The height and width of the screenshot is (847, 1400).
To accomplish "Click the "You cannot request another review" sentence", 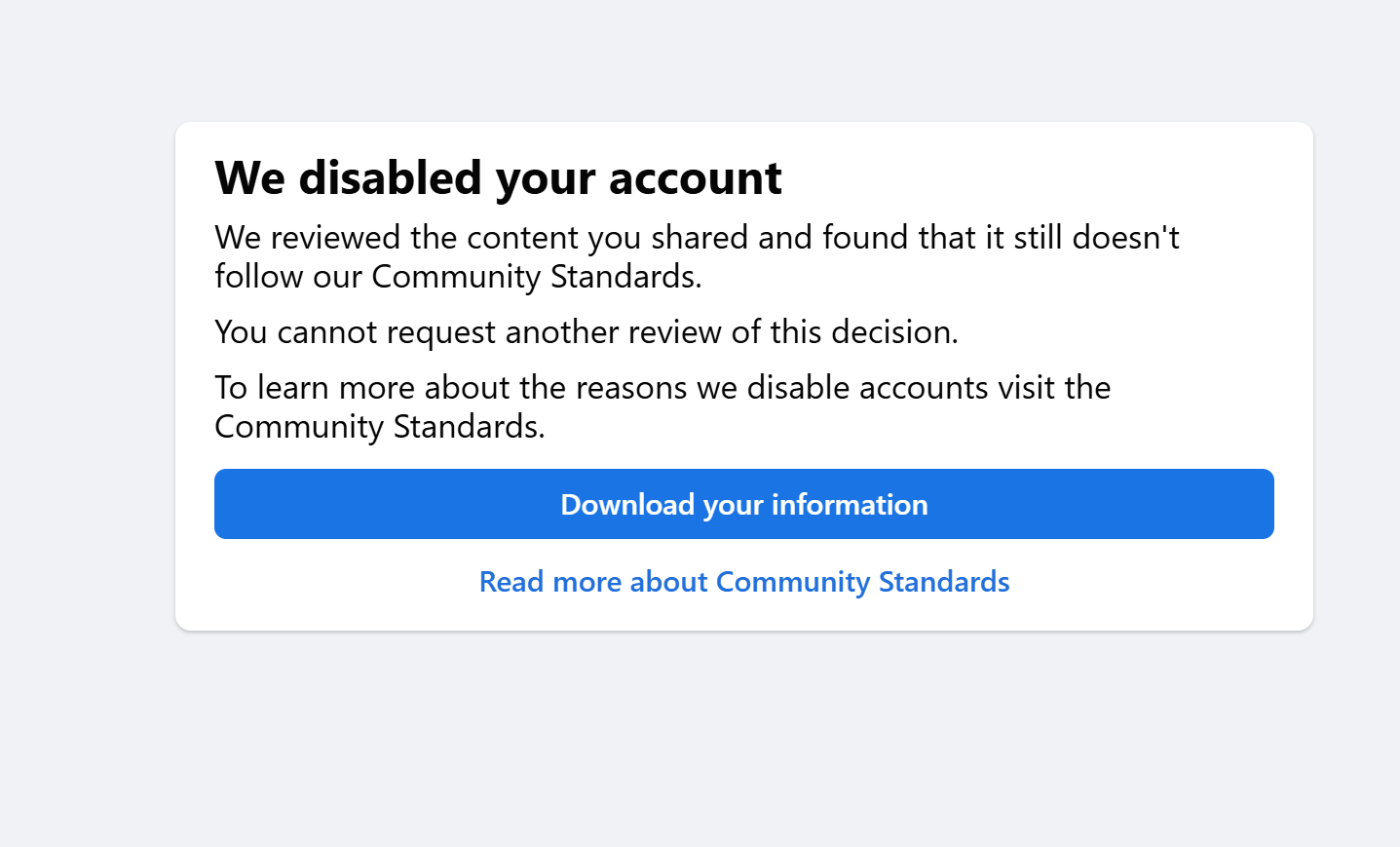I will point(586,332).
